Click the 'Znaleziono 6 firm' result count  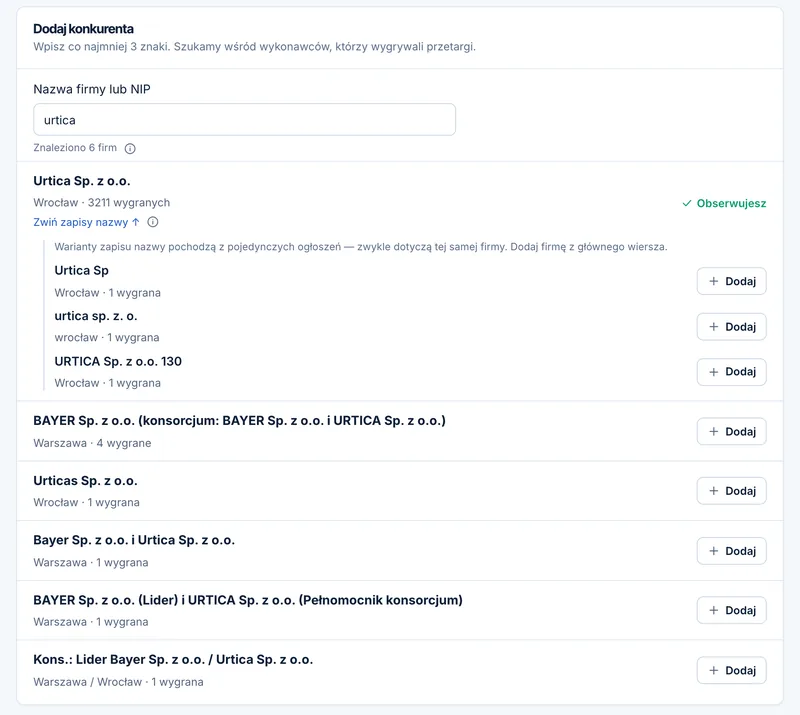pos(75,147)
